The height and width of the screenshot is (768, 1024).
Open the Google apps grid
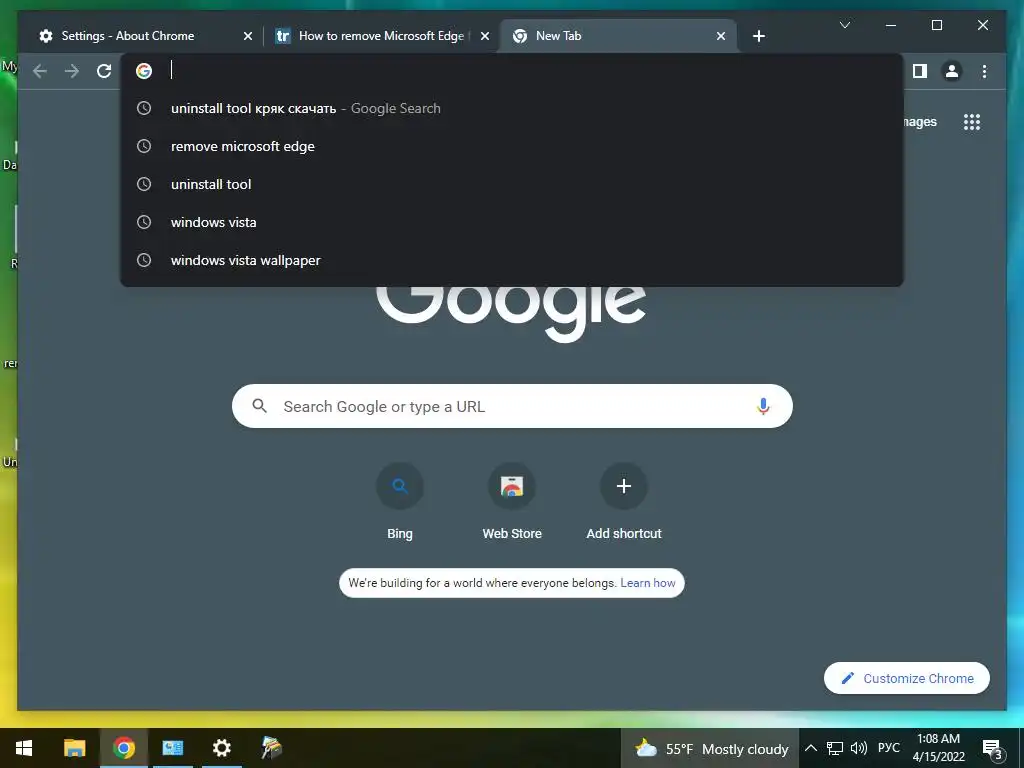(x=972, y=121)
